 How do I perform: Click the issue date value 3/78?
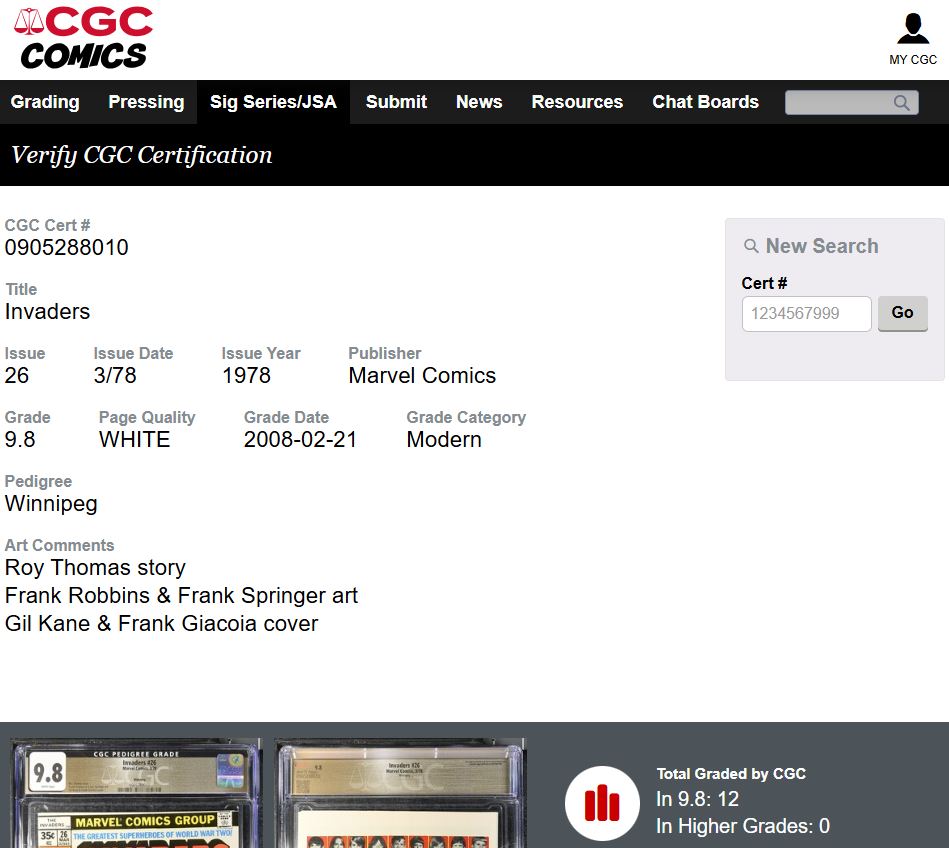coord(115,376)
